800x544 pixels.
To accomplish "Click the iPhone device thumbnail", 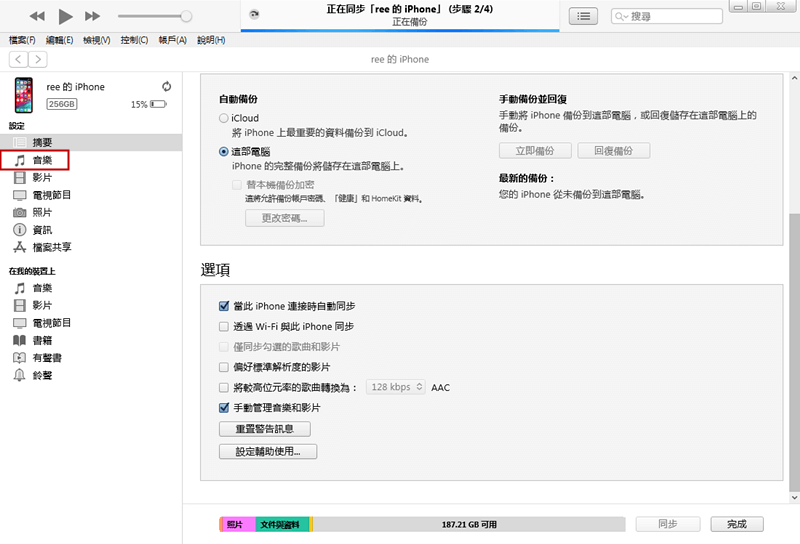I will [23, 95].
